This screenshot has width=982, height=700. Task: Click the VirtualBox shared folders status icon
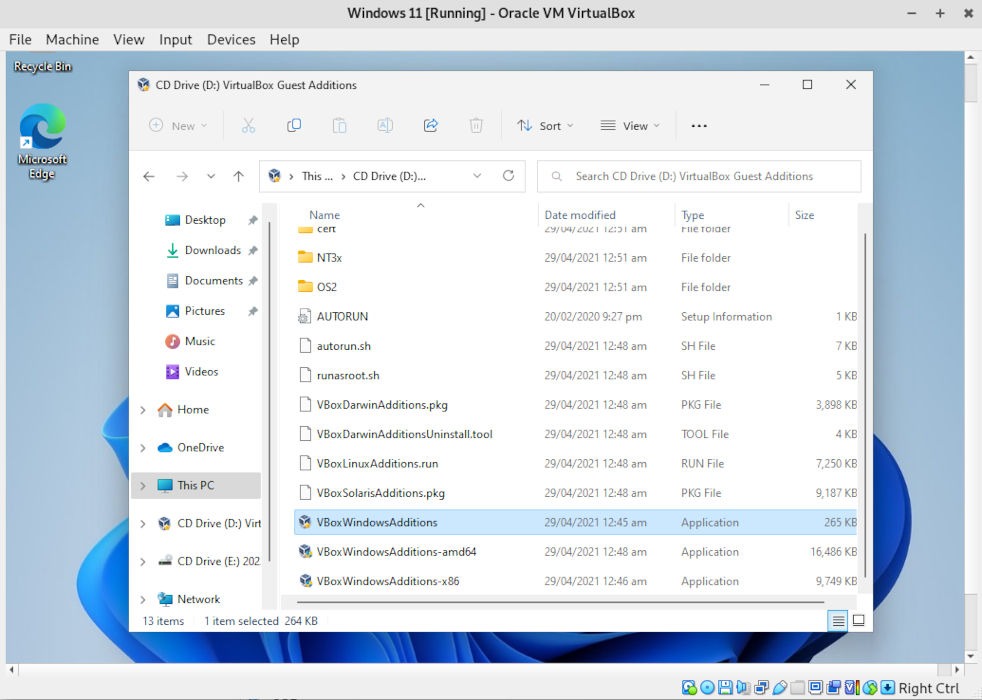pyautogui.click(x=795, y=688)
